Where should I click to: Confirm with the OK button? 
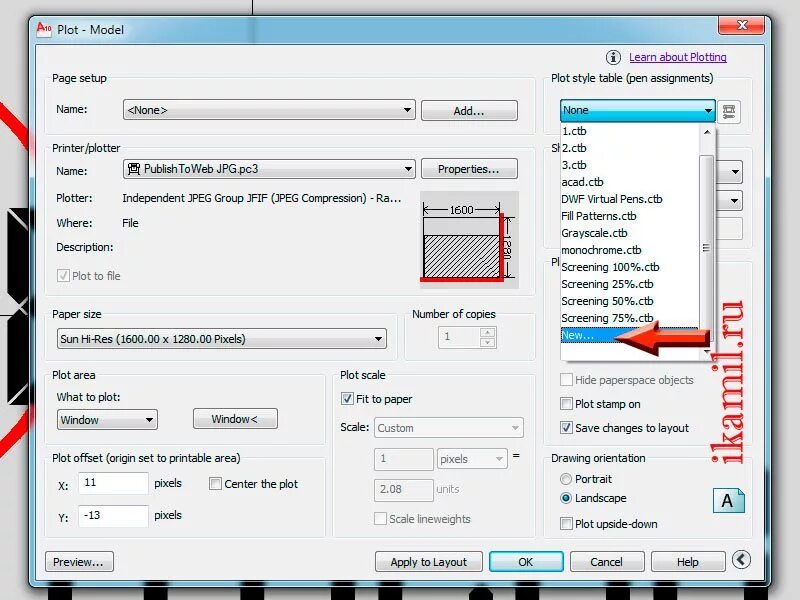pos(526,562)
